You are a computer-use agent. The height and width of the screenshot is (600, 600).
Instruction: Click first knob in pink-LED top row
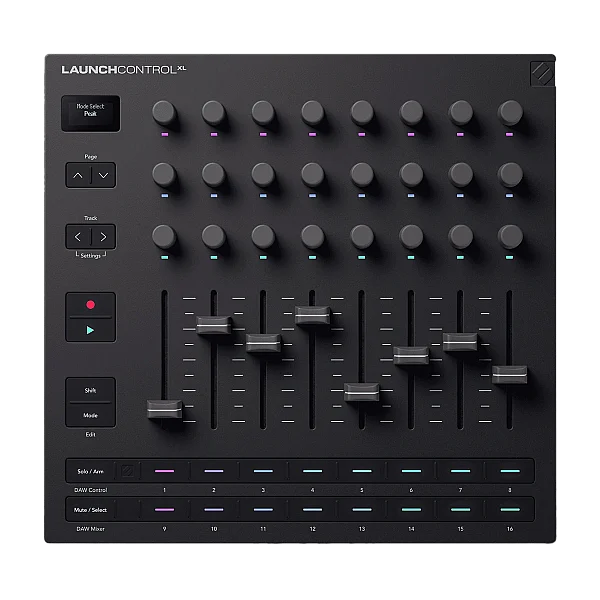(164, 113)
